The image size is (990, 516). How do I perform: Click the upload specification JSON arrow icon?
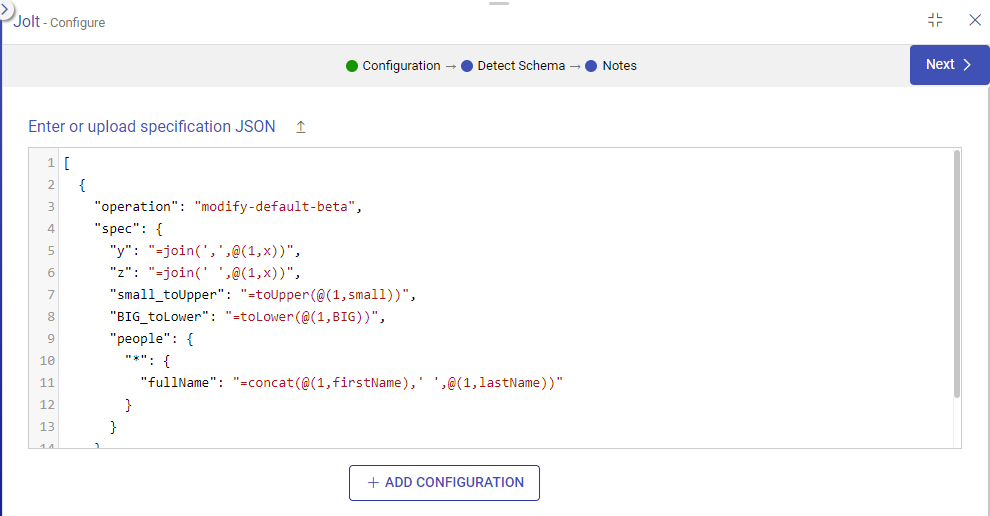(300, 127)
